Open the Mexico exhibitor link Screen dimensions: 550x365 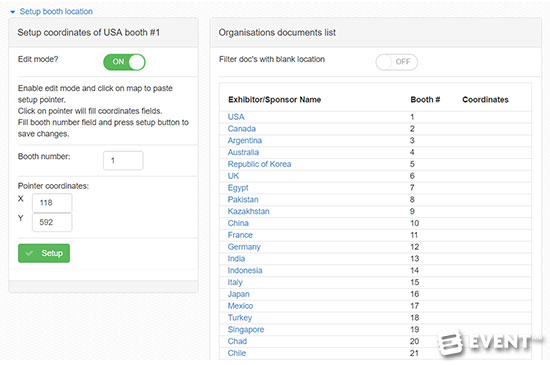(x=240, y=306)
